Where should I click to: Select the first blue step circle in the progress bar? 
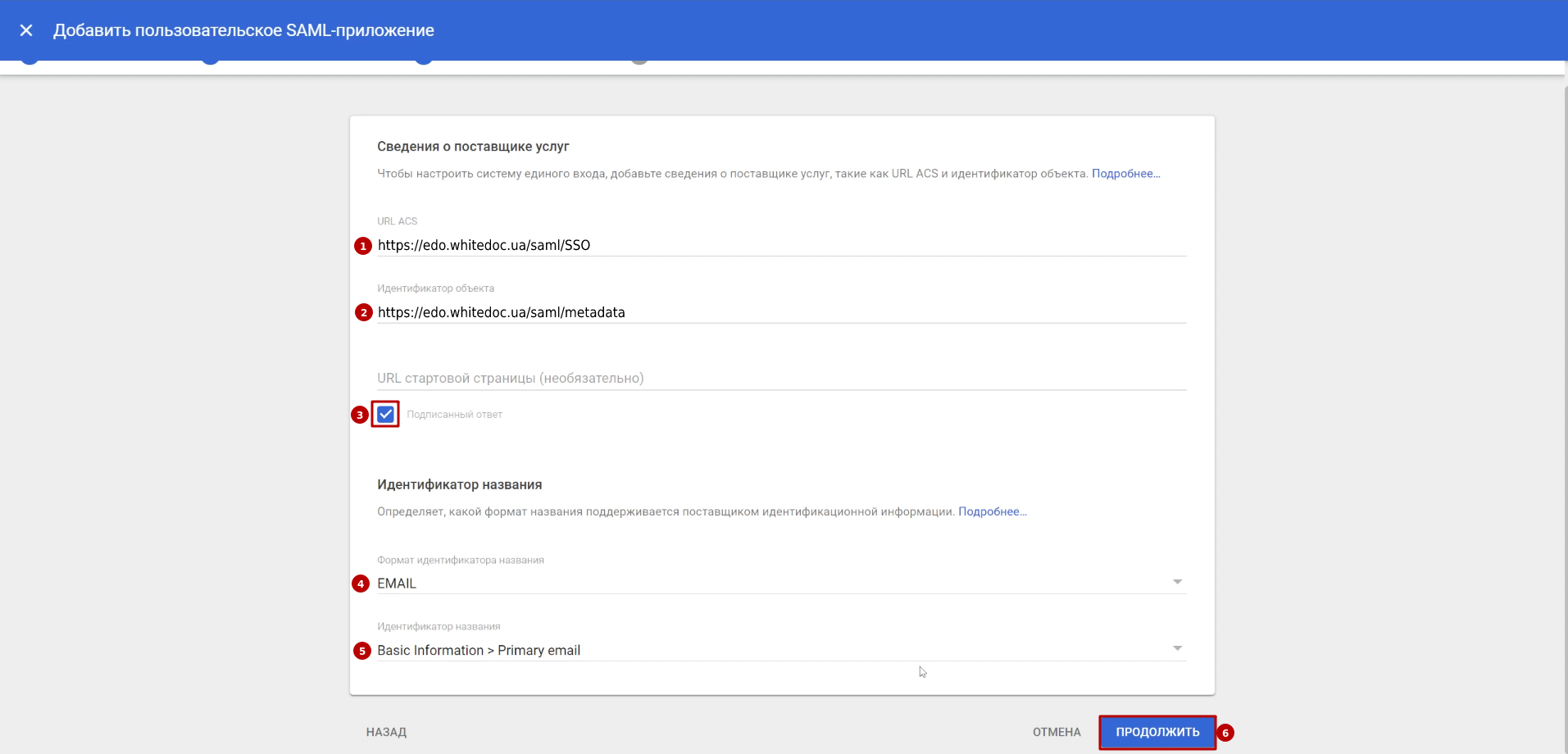30,58
